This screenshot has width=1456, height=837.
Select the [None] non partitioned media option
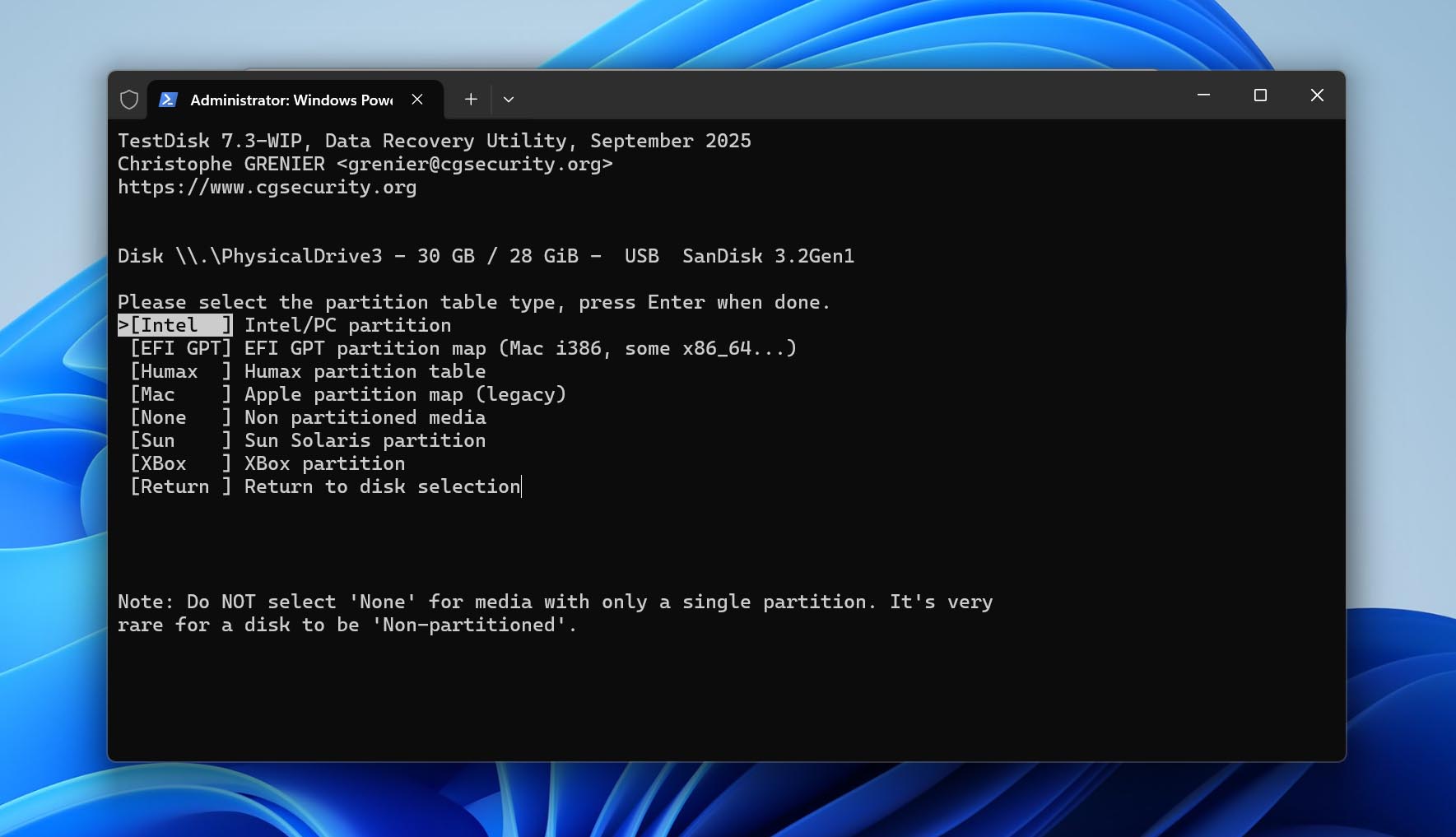(x=181, y=418)
